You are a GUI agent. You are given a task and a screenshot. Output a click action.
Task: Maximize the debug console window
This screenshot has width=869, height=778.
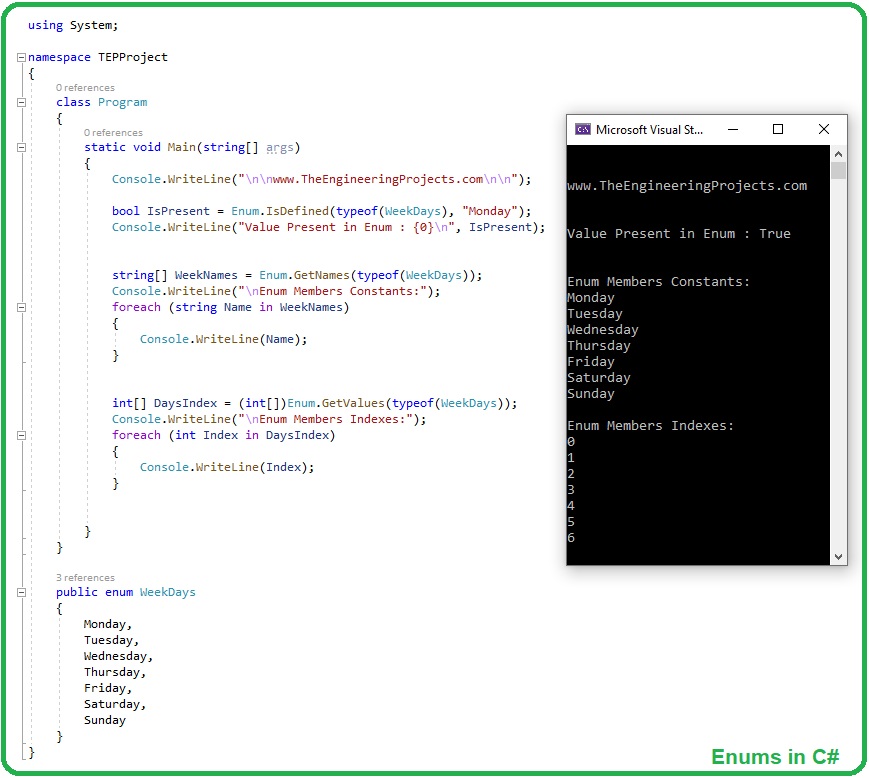coord(778,130)
